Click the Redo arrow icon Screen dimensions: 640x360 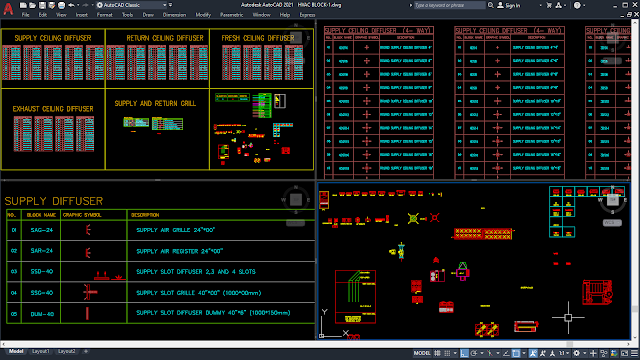[x=85, y=5]
